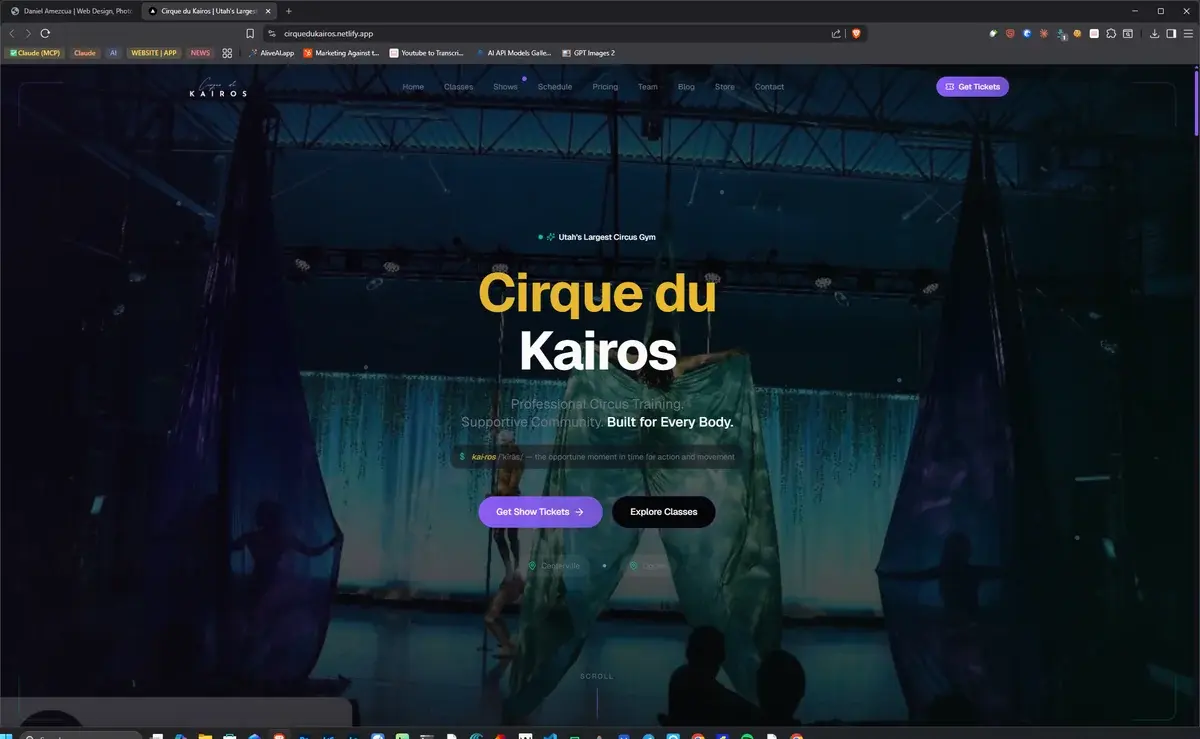Click the orange asterisk Claude extension icon
The image size is (1200, 739).
[x=1044, y=33]
